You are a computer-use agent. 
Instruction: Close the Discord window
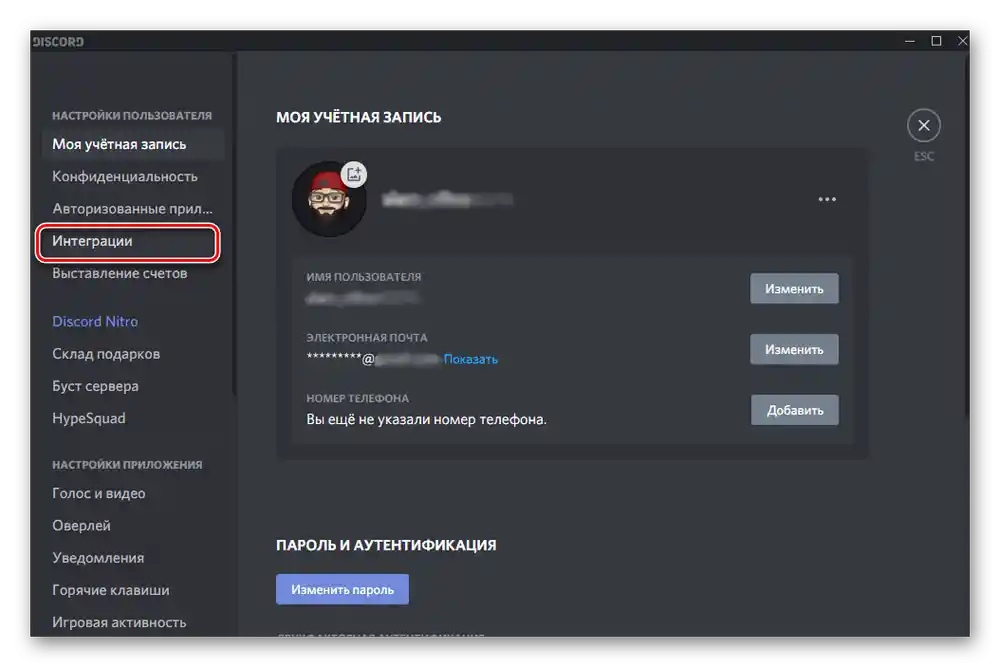(x=962, y=41)
